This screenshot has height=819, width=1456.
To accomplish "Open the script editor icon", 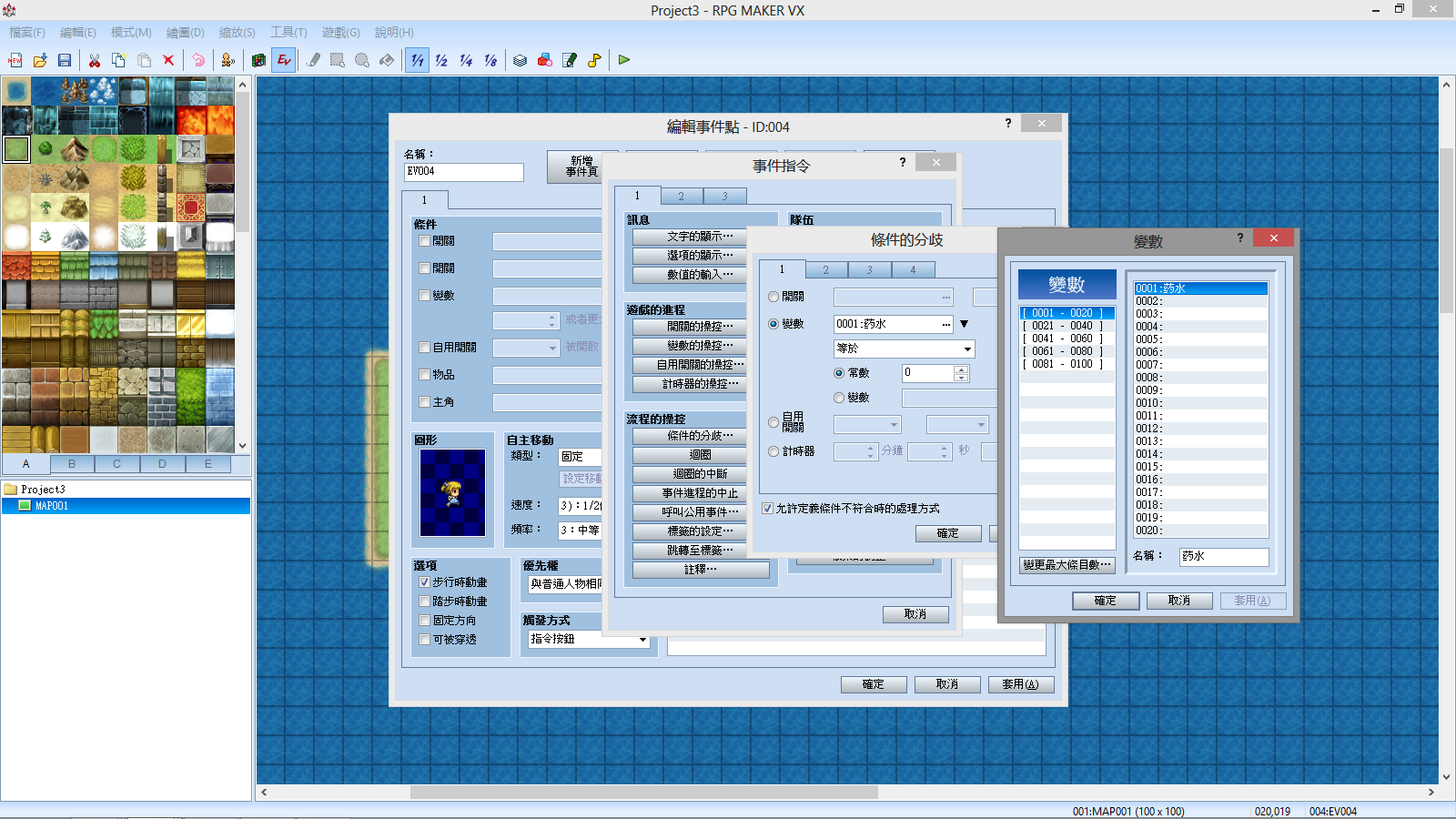I will pyautogui.click(x=570, y=60).
